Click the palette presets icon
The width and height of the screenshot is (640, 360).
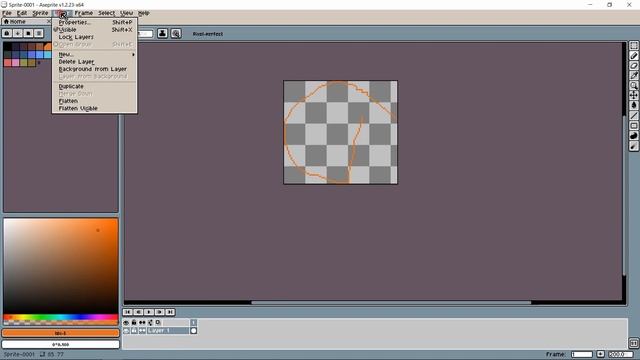click(x=28, y=33)
